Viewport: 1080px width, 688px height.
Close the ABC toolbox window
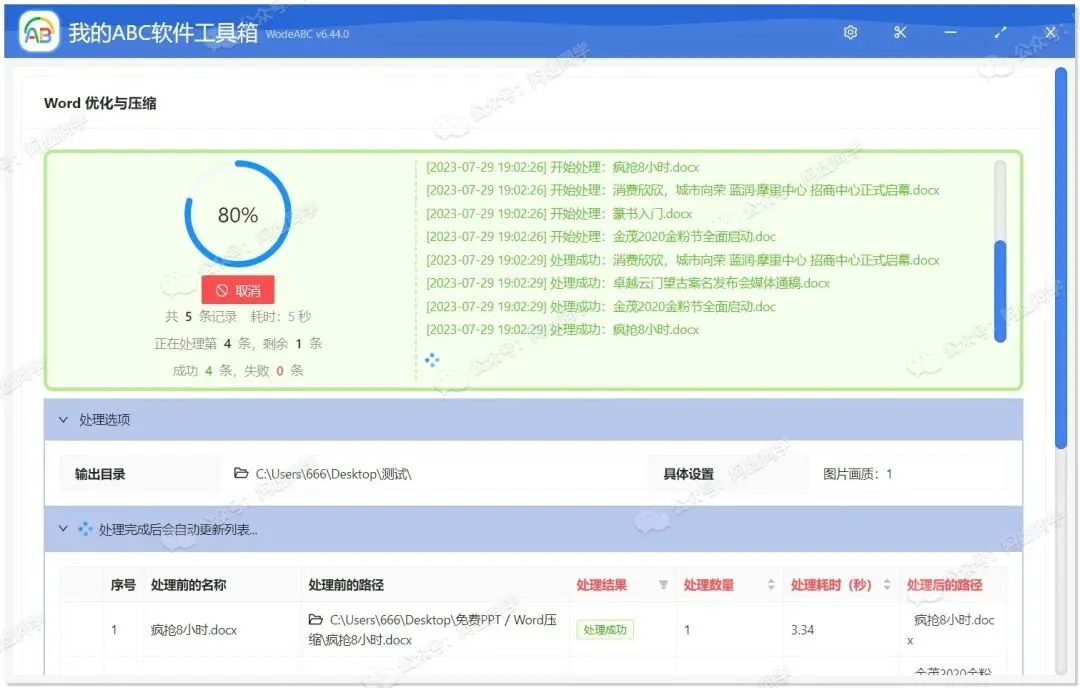tap(1050, 32)
